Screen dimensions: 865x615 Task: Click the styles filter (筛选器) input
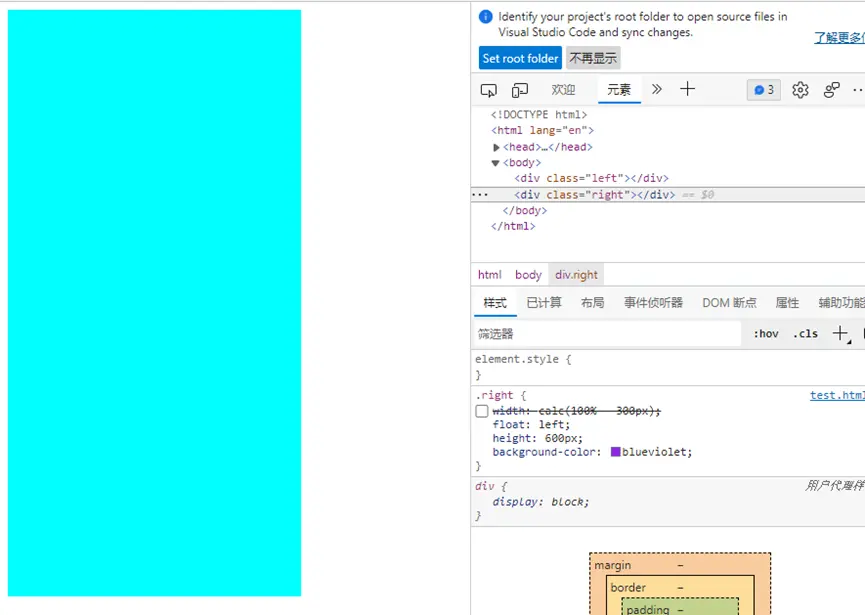(607, 334)
